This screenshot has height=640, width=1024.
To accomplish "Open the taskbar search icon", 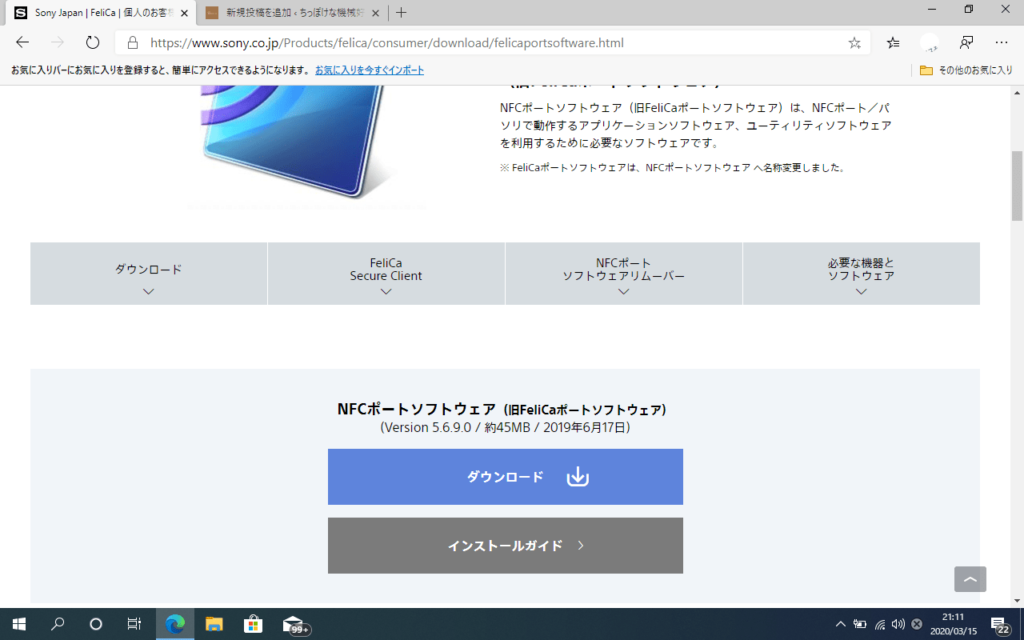I will (x=57, y=624).
